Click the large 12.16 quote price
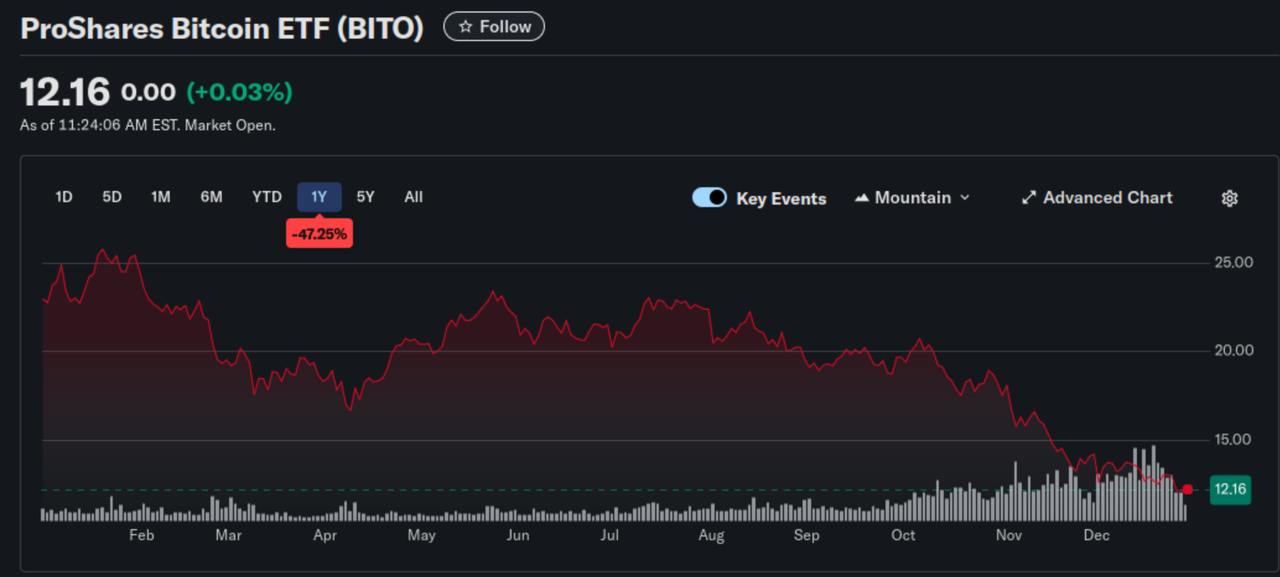The image size is (1280, 577). pyautogui.click(x=65, y=92)
